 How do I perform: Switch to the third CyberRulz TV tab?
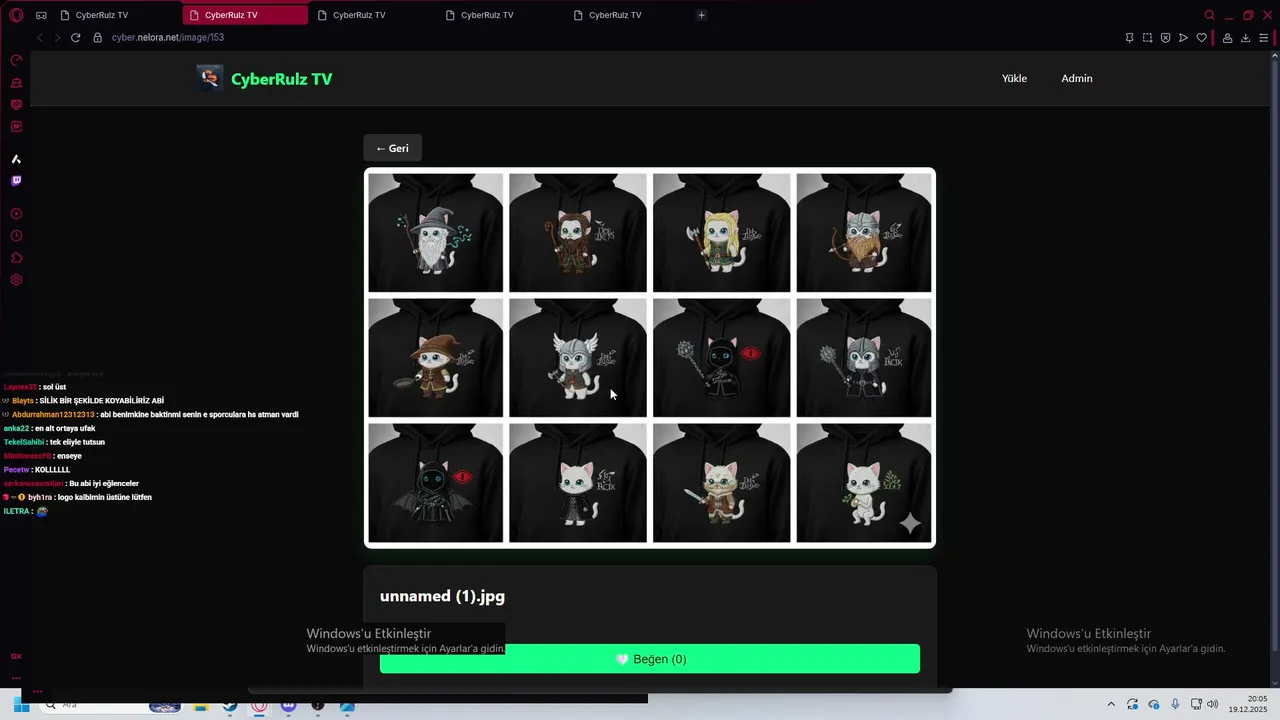pos(373,15)
